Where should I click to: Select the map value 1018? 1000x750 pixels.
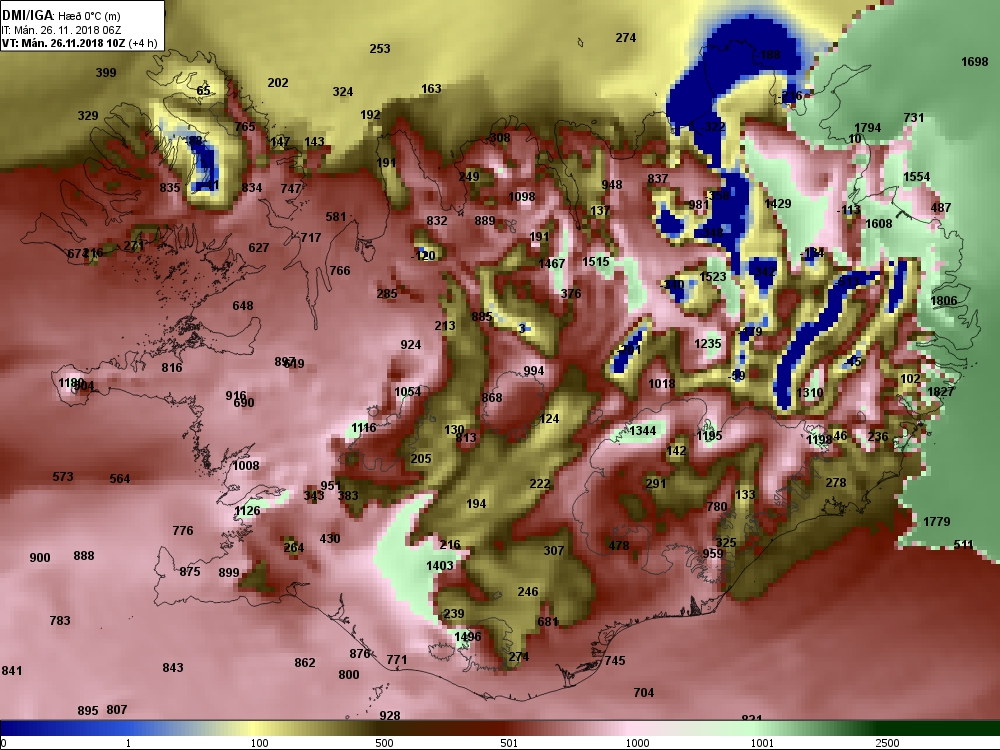point(661,384)
